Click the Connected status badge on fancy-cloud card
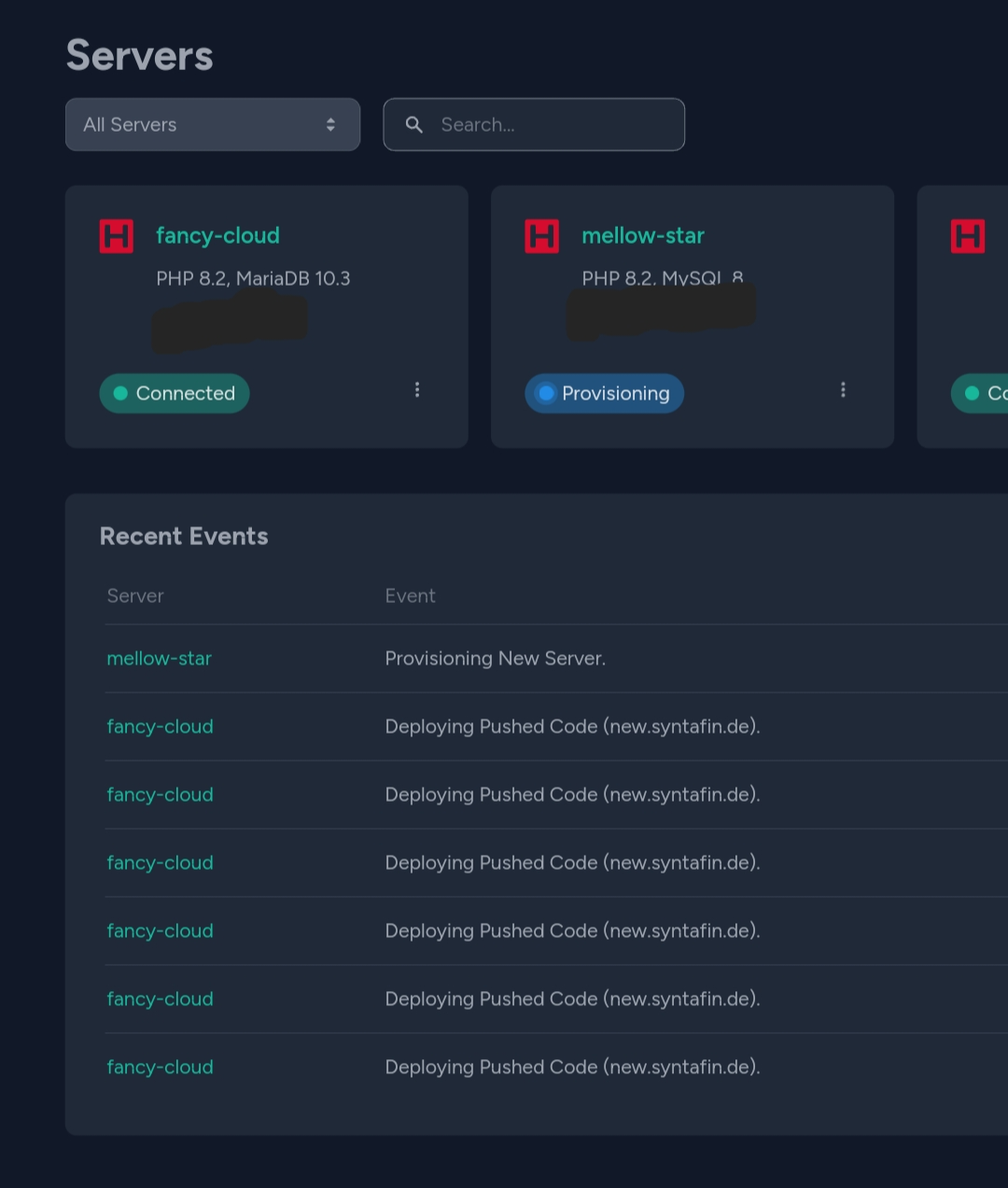Image resolution: width=1008 pixels, height=1188 pixels. click(x=175, y=393)
